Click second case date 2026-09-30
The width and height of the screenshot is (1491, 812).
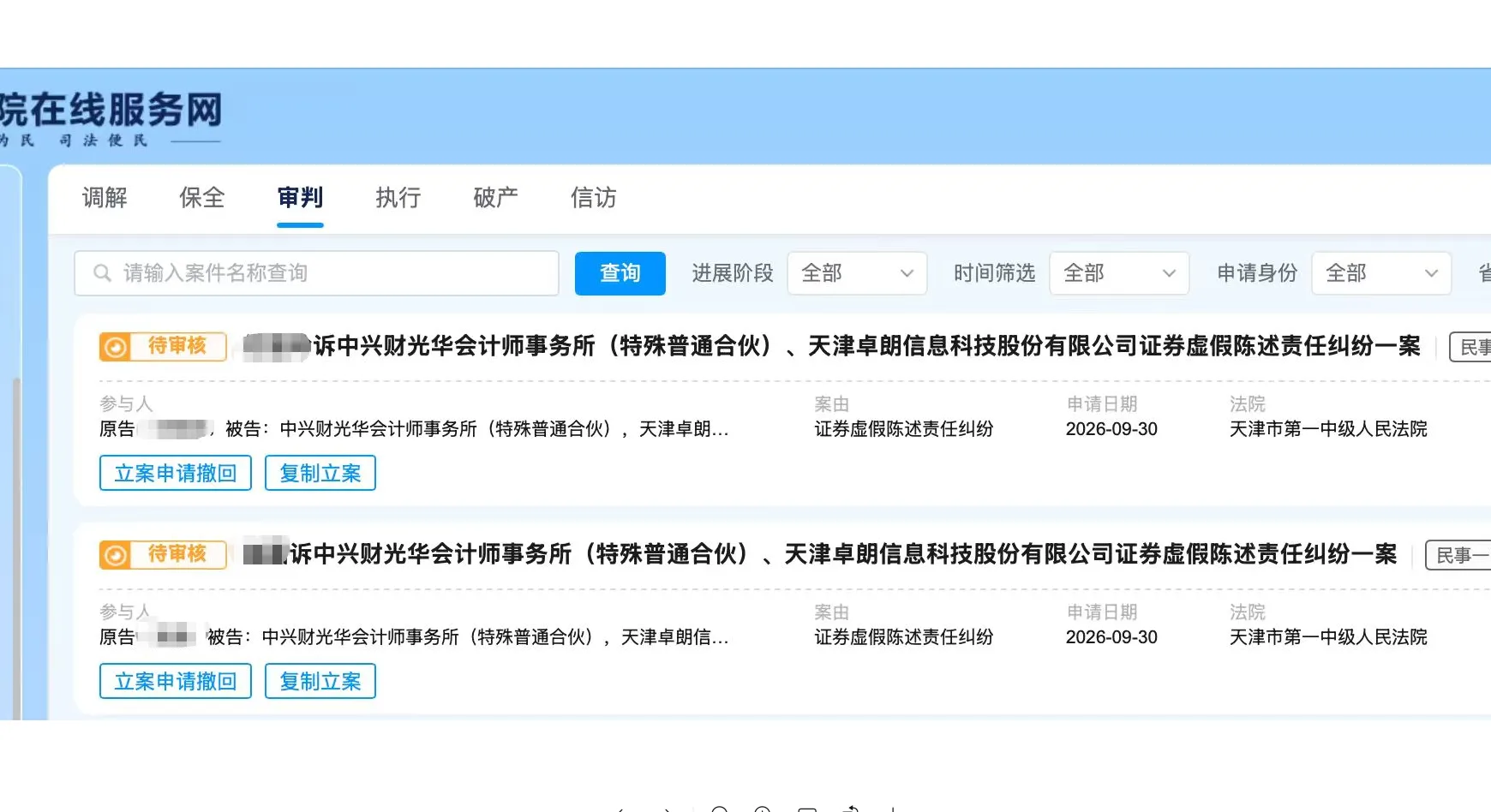tap(1111, 637)
